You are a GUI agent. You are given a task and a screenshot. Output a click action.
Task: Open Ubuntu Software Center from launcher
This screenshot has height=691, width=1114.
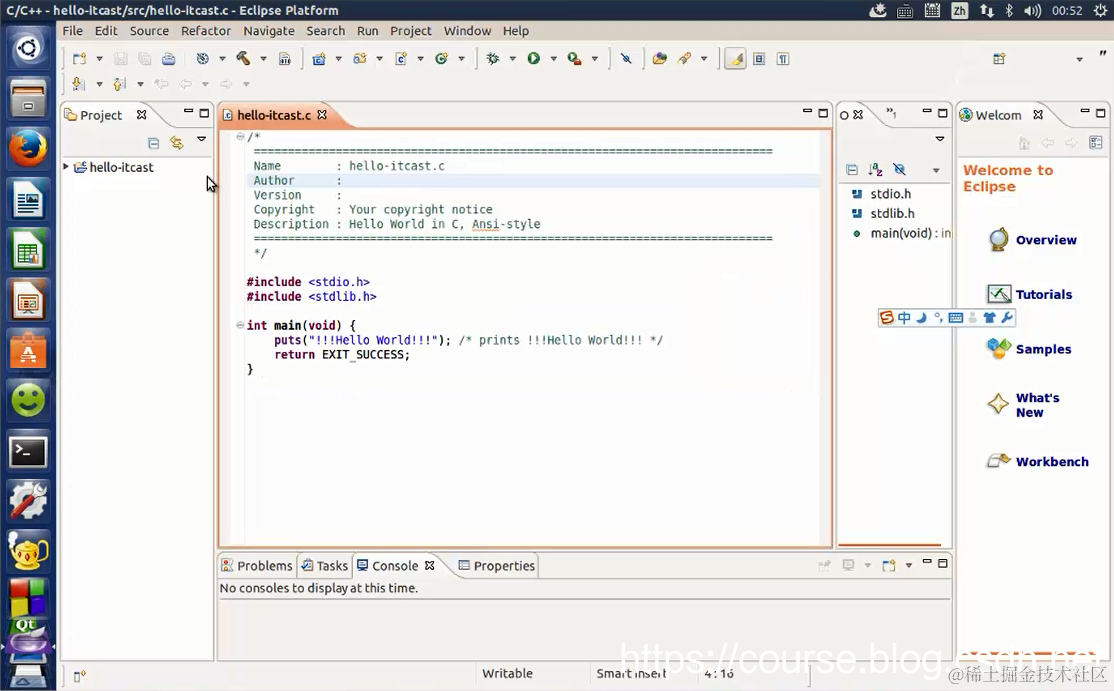tap(28, 350)
